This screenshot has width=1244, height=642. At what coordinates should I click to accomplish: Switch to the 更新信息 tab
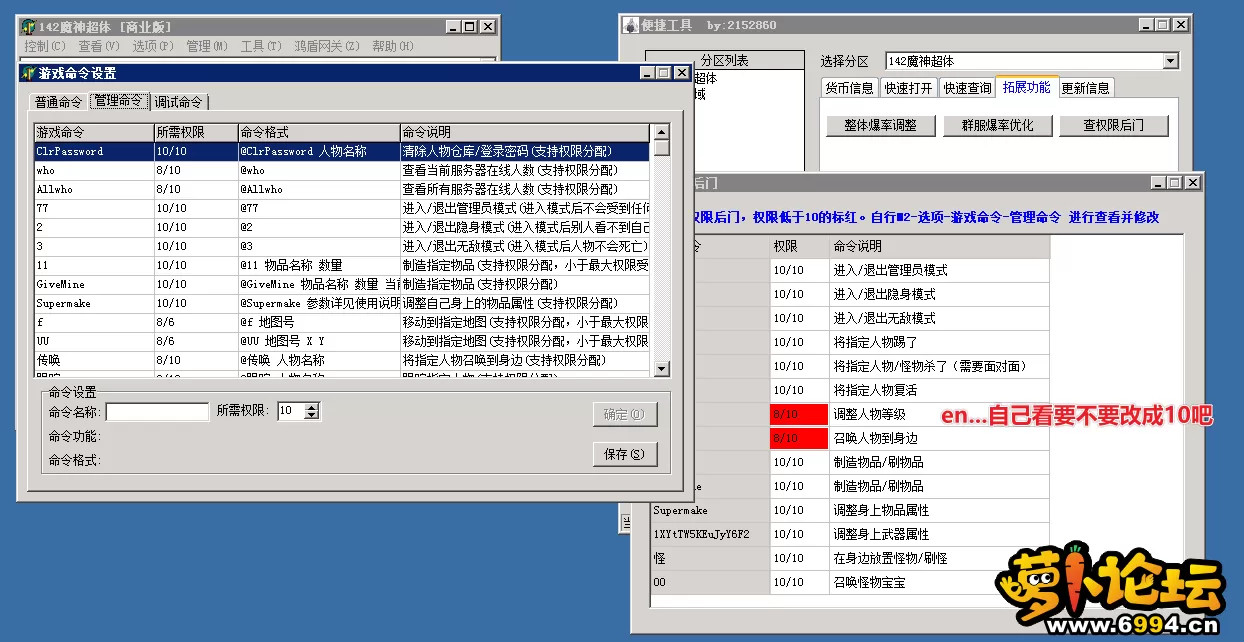coord(1086,88)
